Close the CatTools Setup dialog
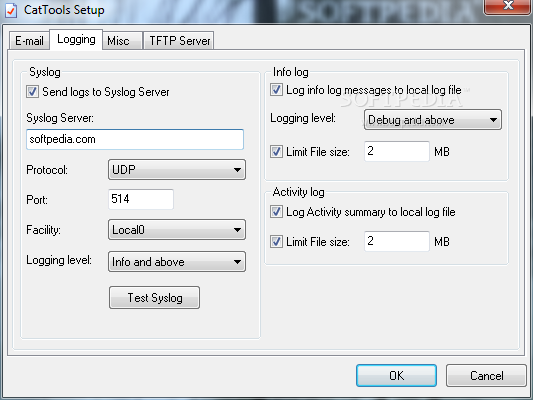This screenshot has height=400, width=533. tap(508, 7)
